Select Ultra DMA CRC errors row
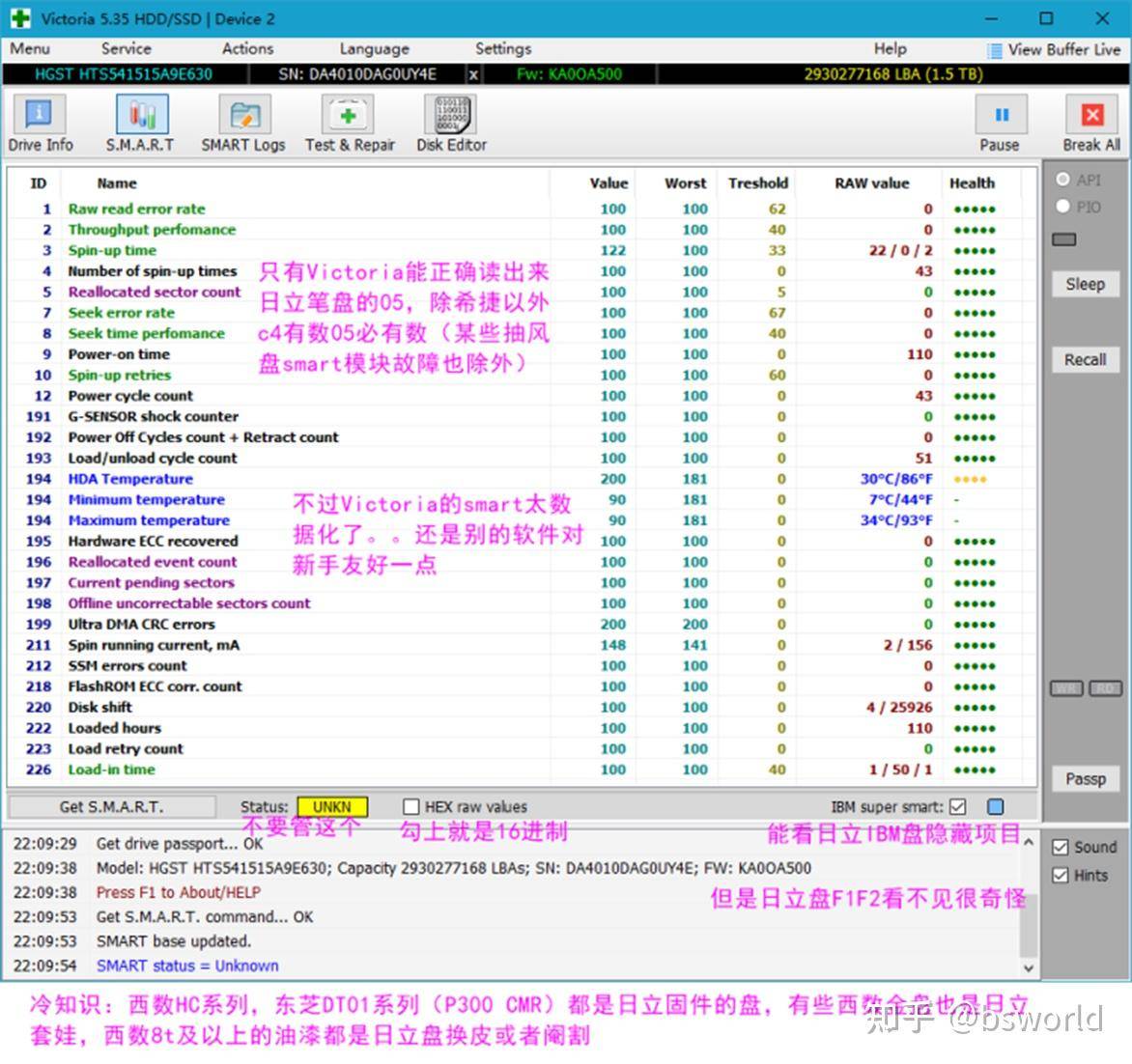1132x1064 pixels. (x=522, y=624)
